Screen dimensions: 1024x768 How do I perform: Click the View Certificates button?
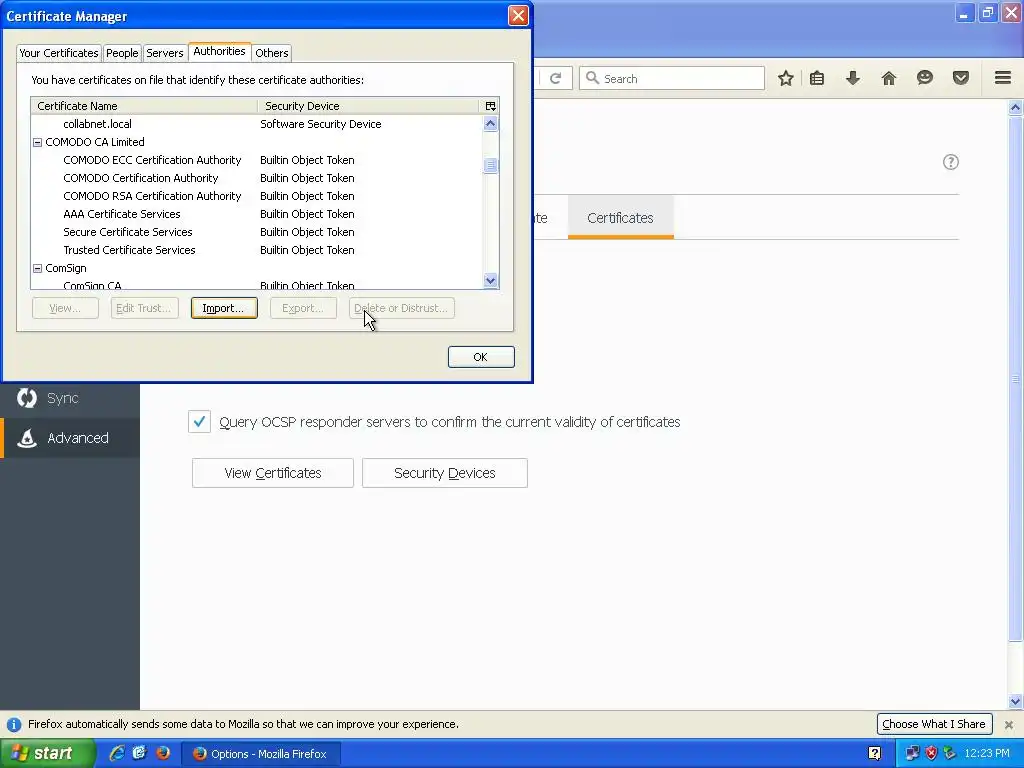(273, 473)
